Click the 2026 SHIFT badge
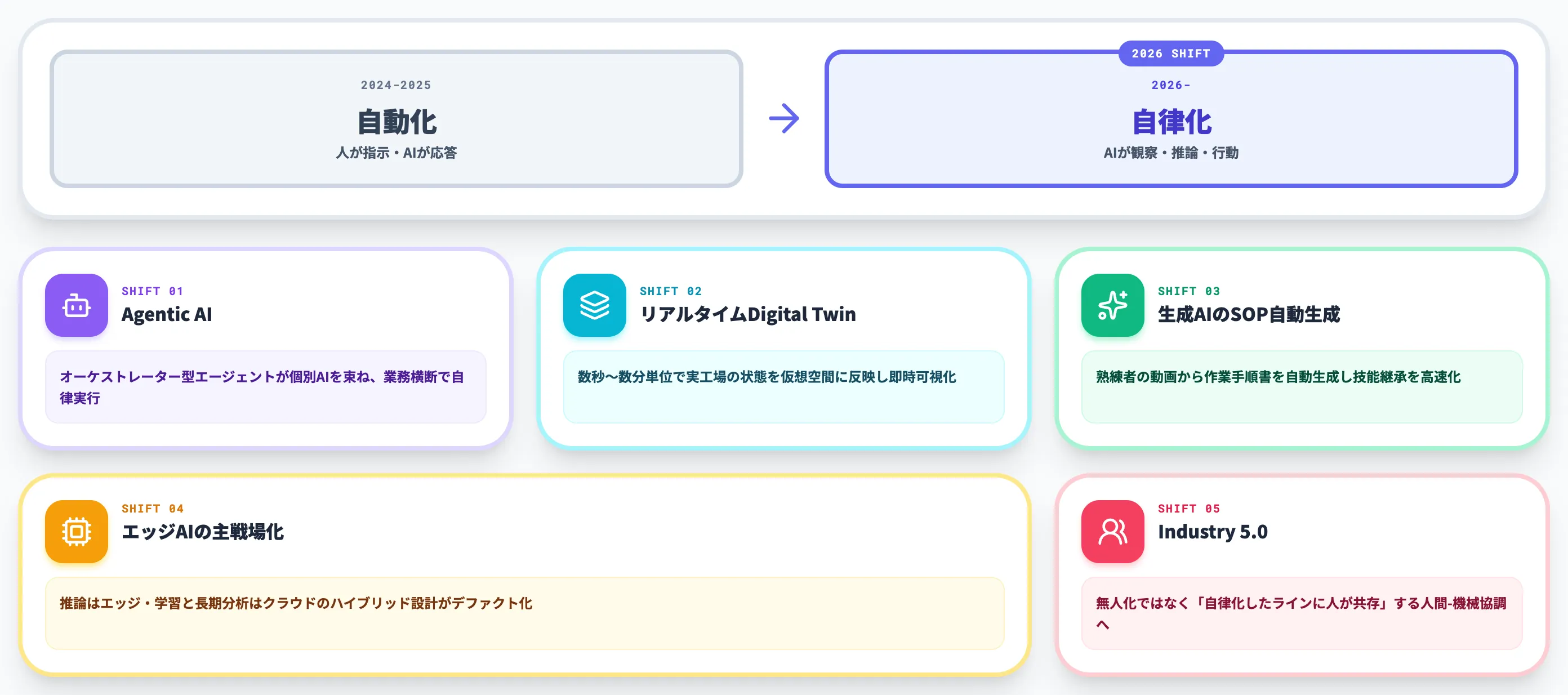Viewport: 1568px width, 695px height. [x=1170, y=54]
